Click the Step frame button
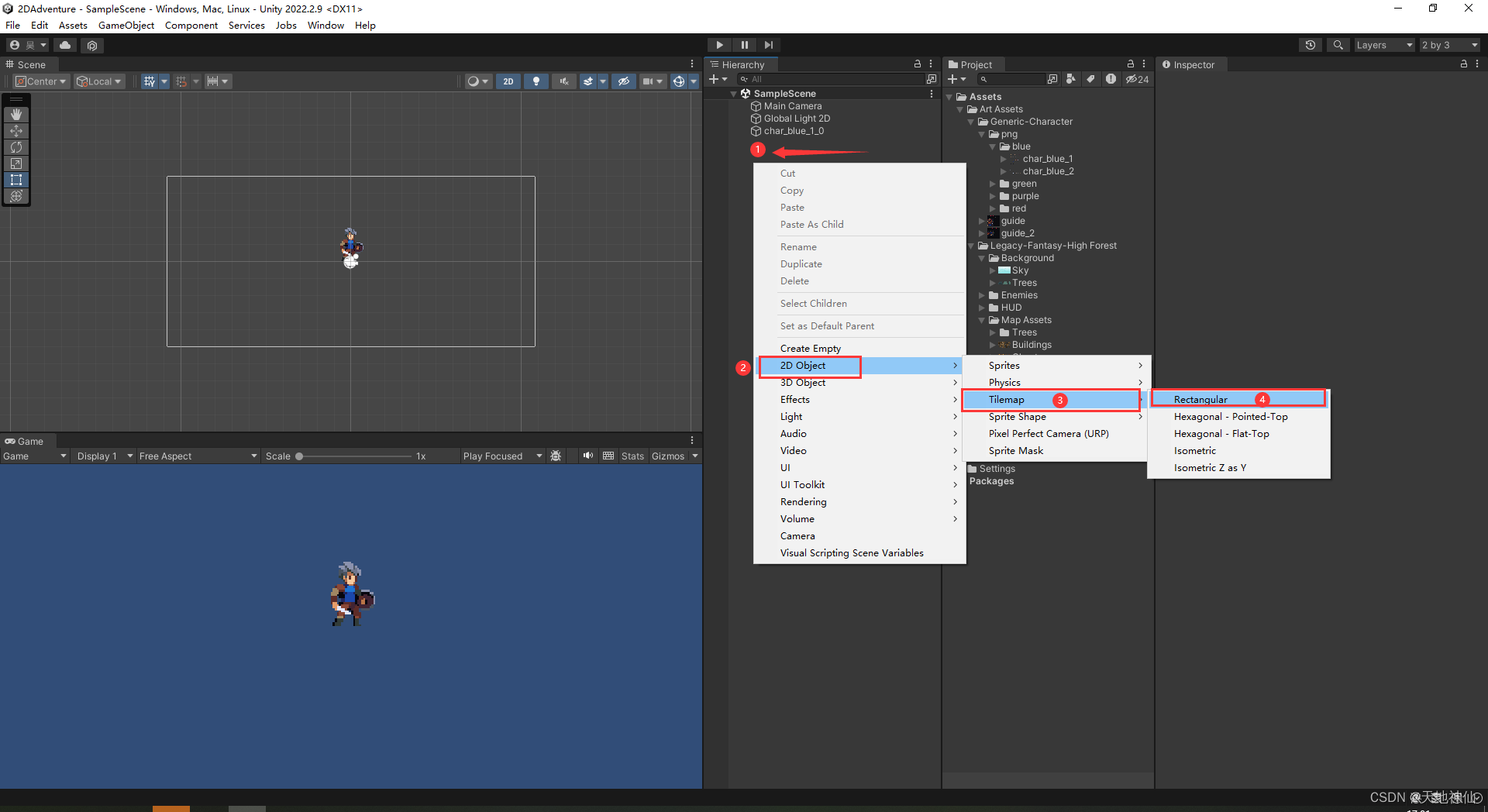The image size is (1488, 812). click(x=768, y=45)
